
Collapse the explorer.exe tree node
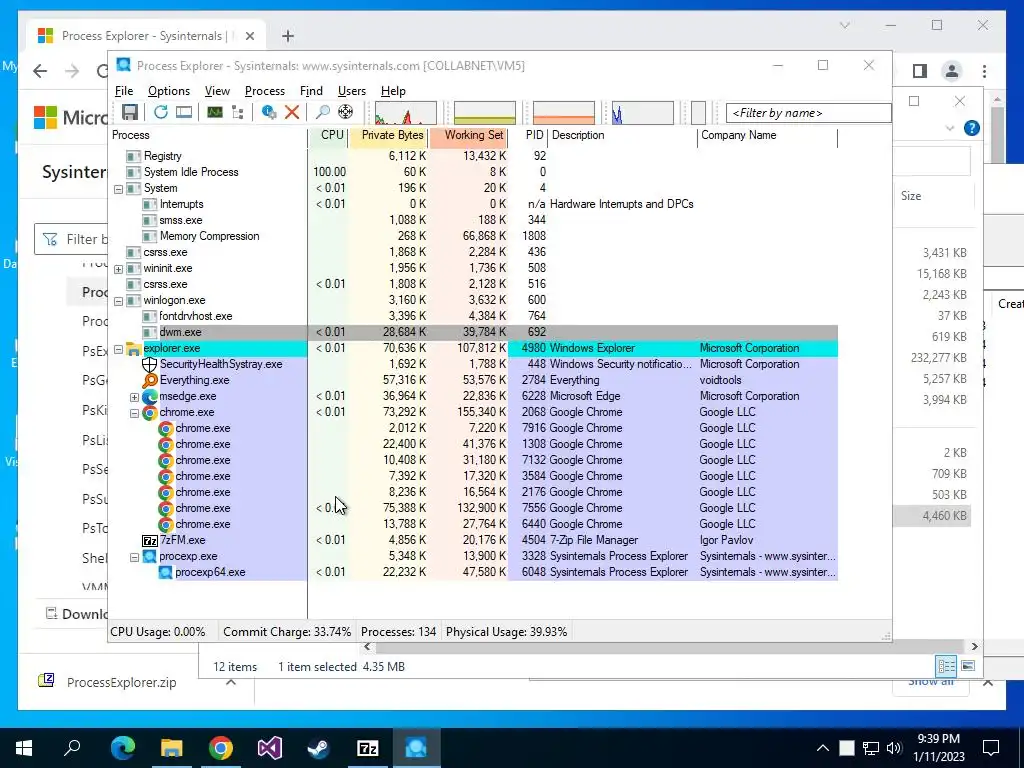click(118, 349)
